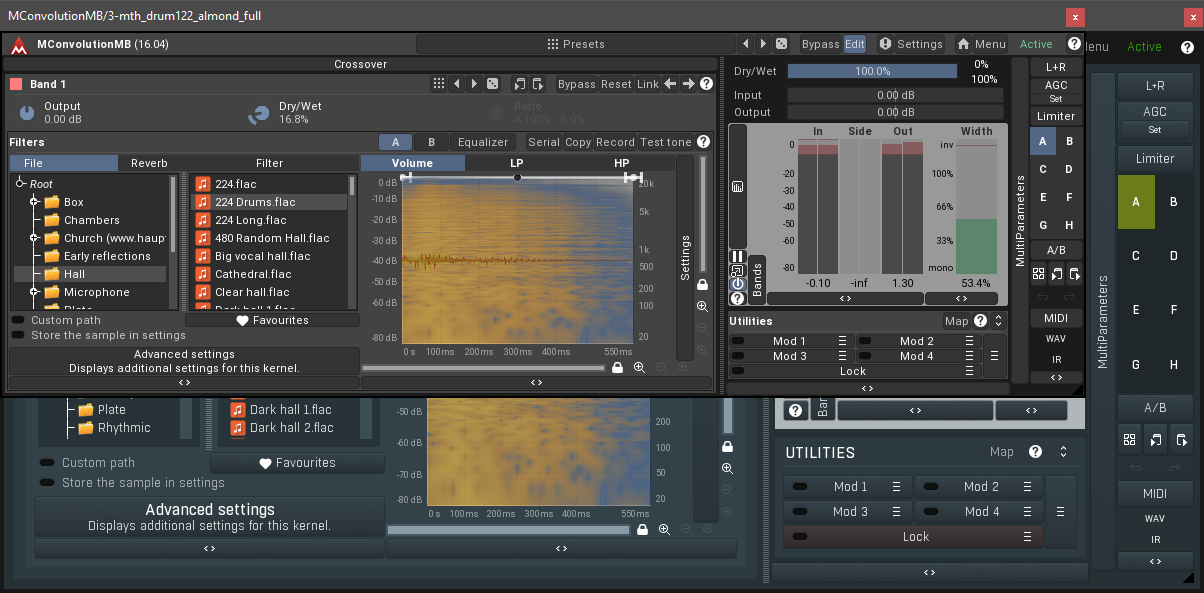Zoom in the spectrogram time axis
Screen dimensions: 1204x593
[x=639, y=368]
